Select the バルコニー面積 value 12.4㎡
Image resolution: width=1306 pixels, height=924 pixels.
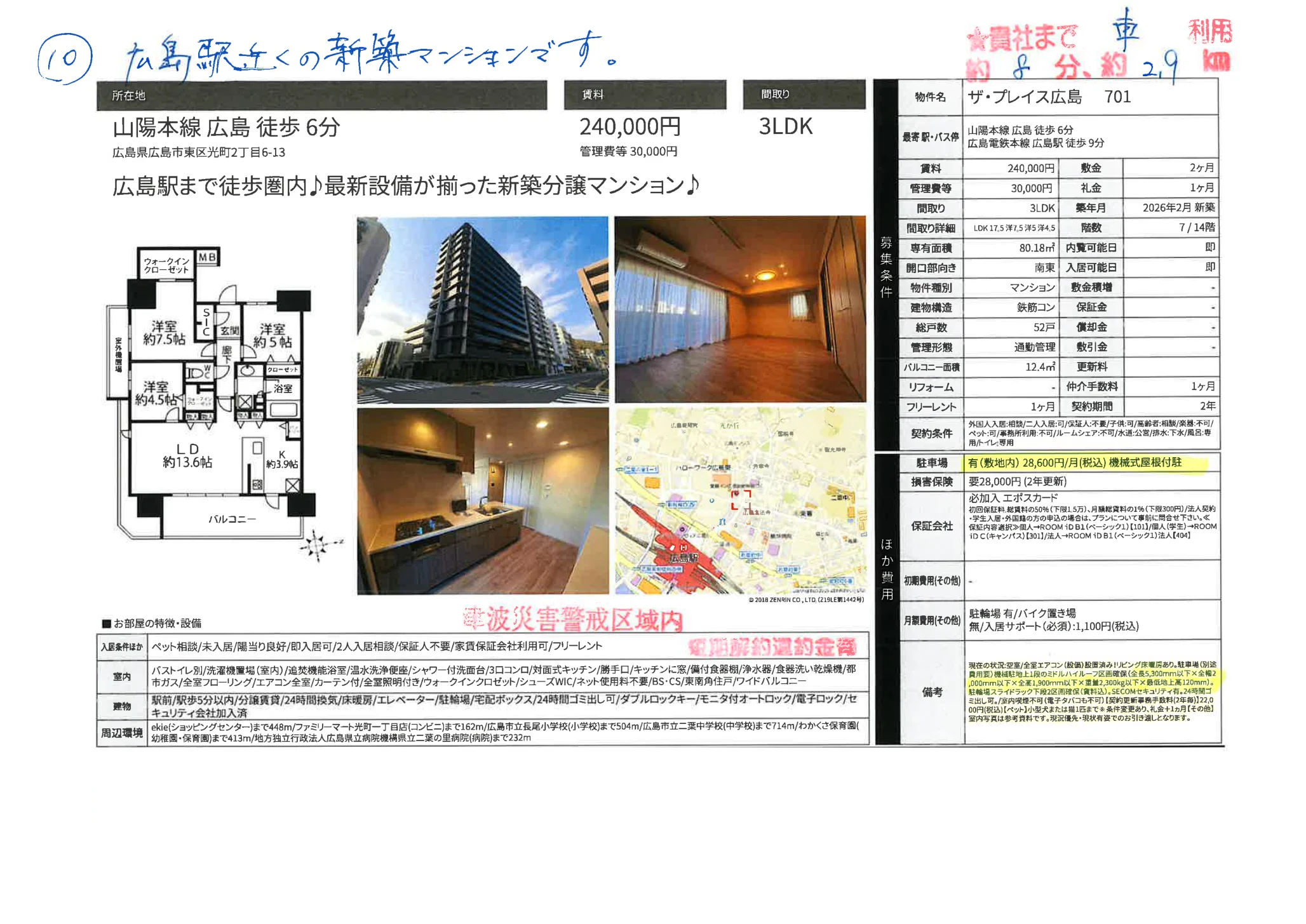pos(1040,367)
